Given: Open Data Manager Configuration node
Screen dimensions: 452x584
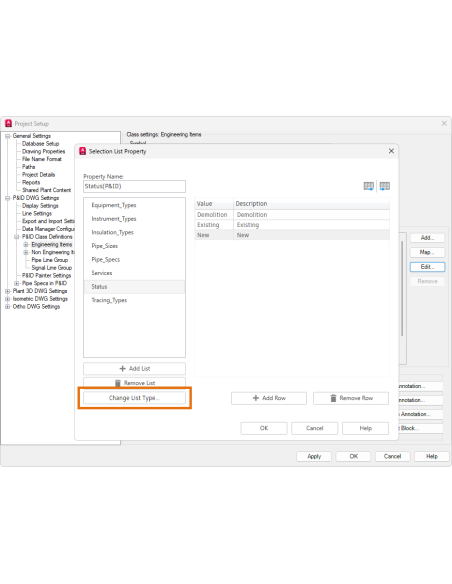Looking at the screenshot, I should pyautogui.click(x=48, y=229).
